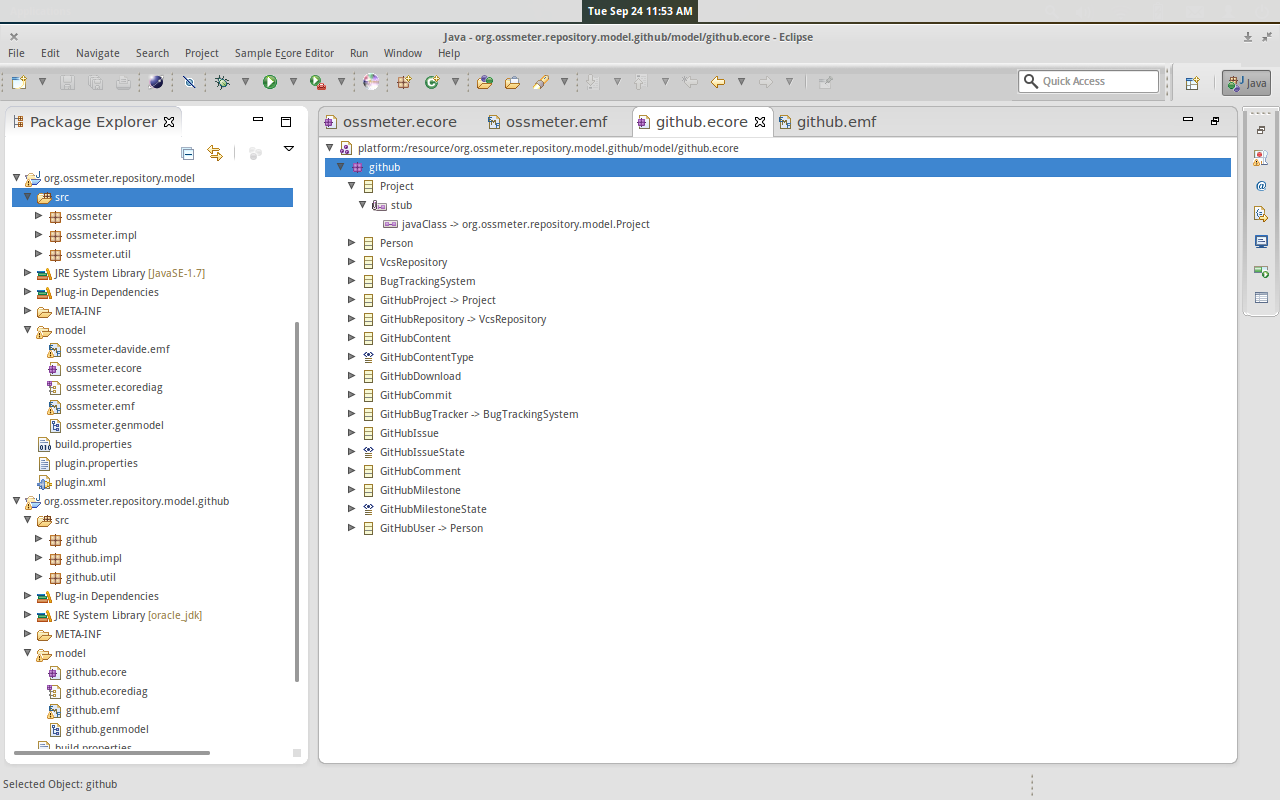
Task: Maximize the Package Explorer view
Action: pos(286,122)
